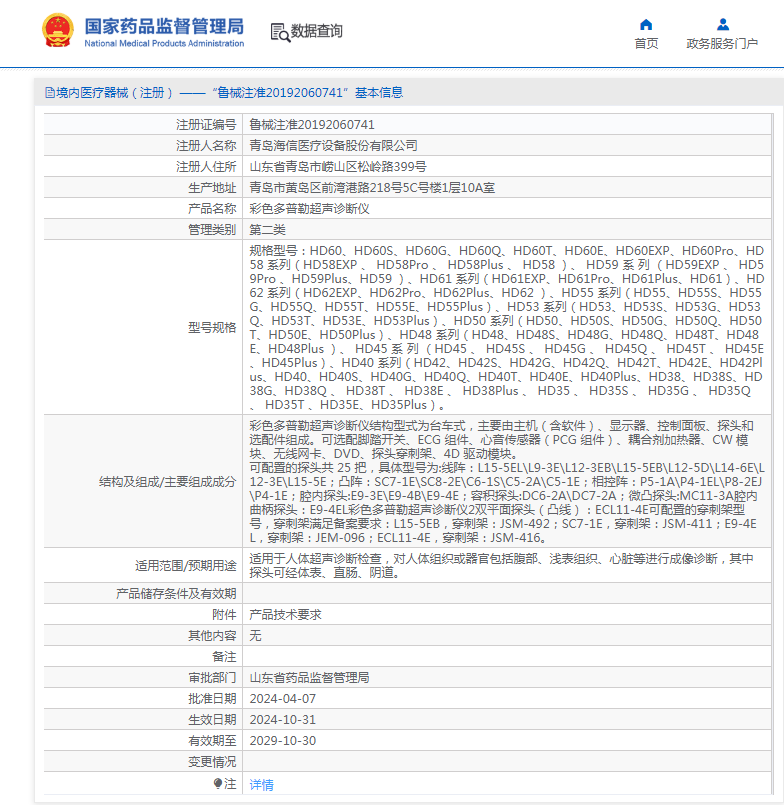
Task: Click the 产品储存条件及有效期 label
Action: 176,594
